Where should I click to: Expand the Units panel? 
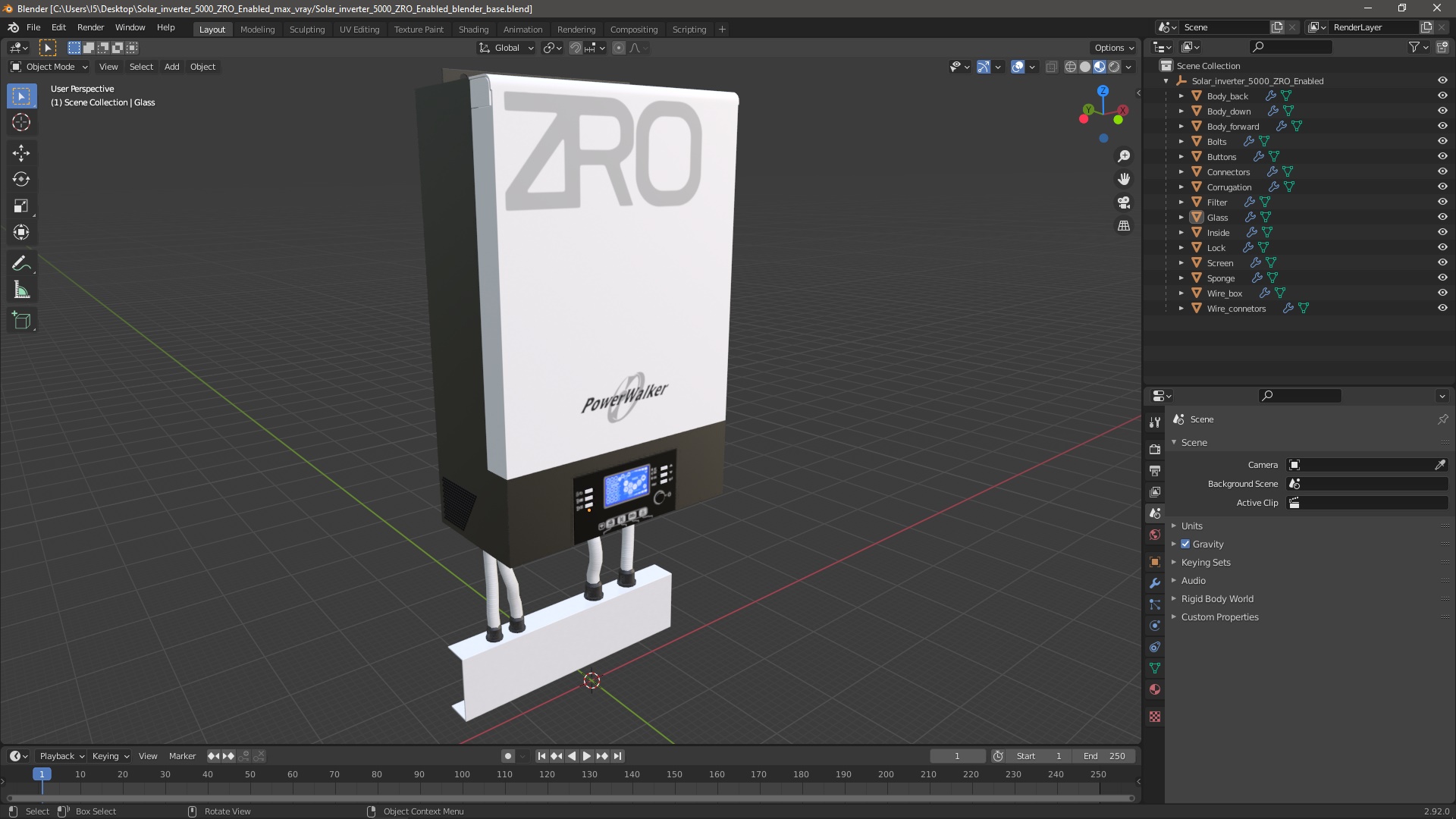(1191, 526)
